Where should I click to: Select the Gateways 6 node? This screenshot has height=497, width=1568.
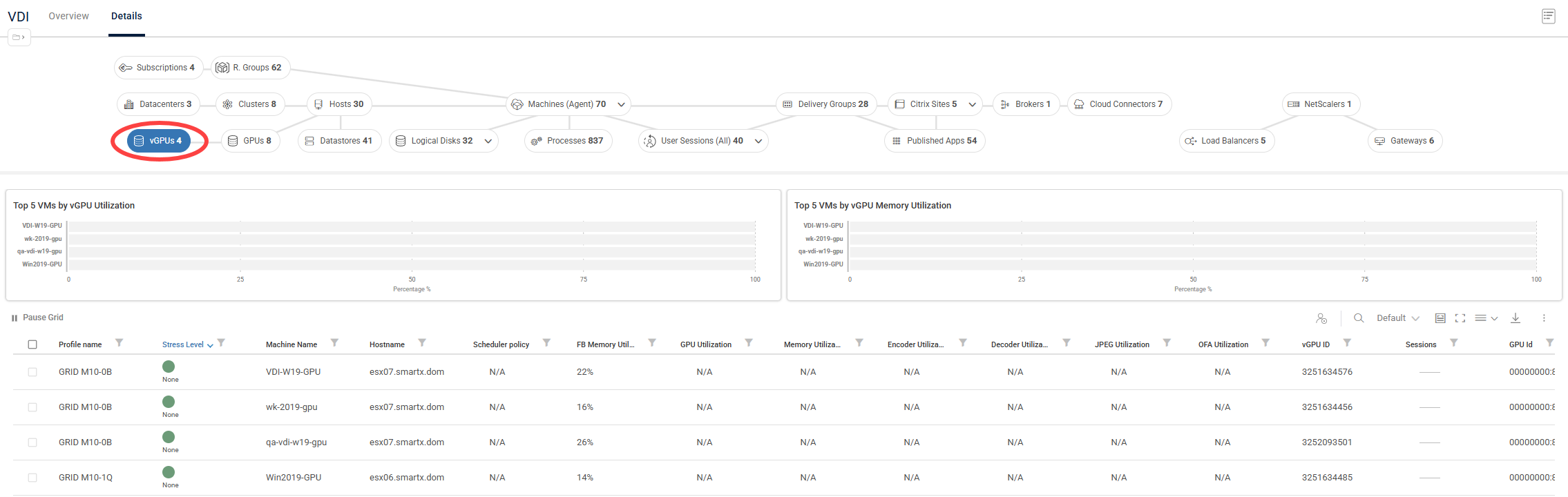[x=1405, y=141]
